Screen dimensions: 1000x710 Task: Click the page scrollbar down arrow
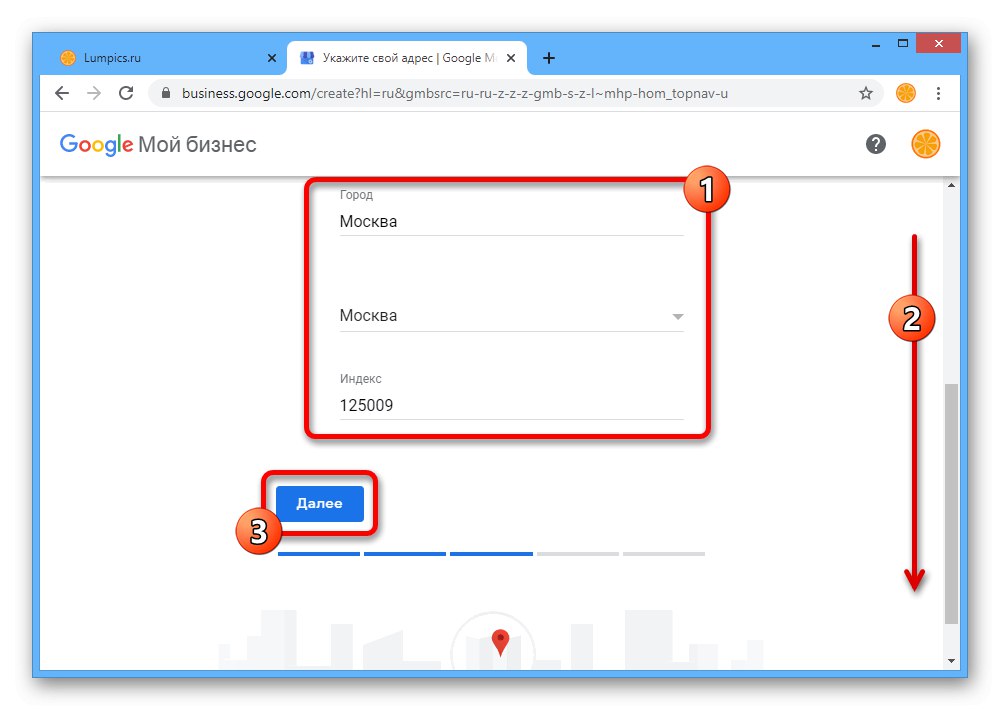(x=951, y=661)
